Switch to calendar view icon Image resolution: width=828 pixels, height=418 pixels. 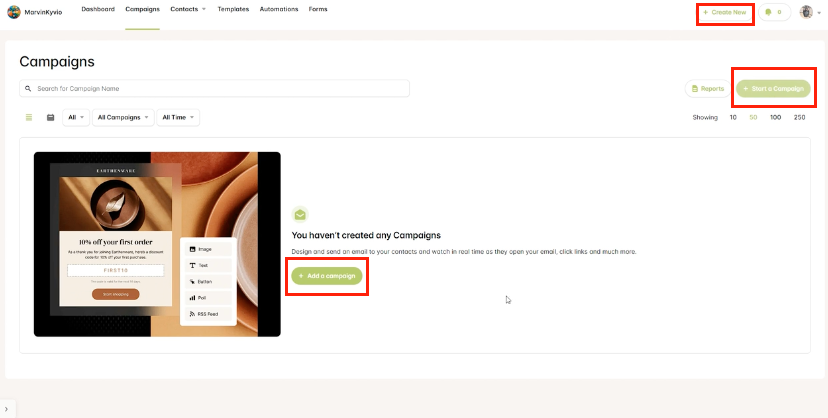pyautogui.click(x=51, y=117)
